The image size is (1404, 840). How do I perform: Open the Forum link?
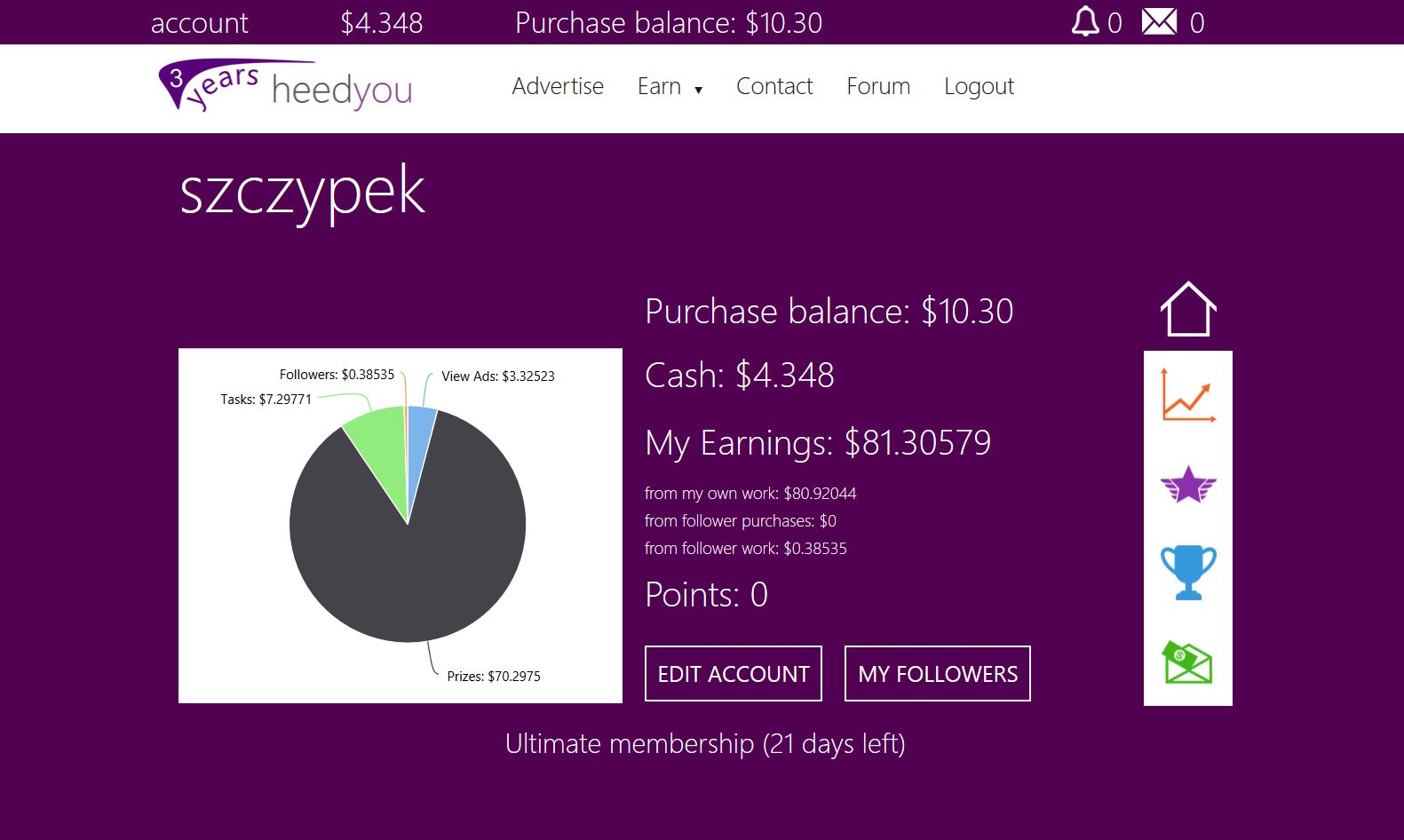(878, 86)
